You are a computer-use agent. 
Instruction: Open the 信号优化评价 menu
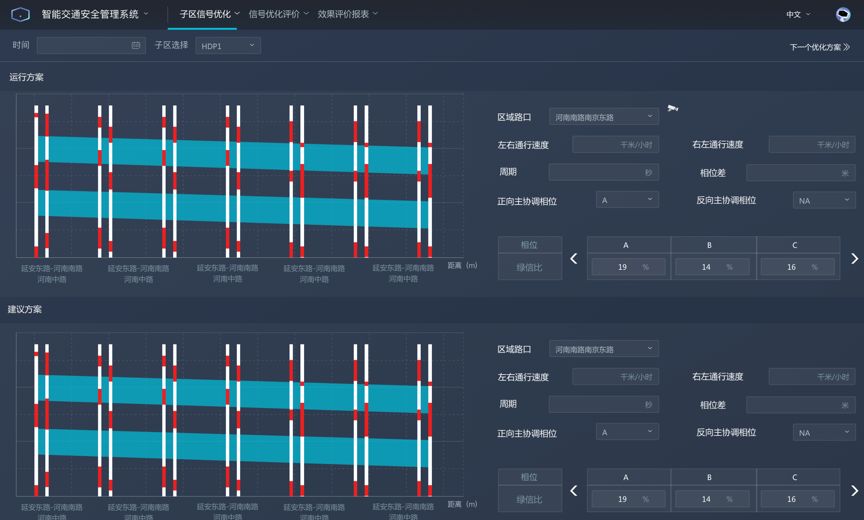tap(278, 14)
